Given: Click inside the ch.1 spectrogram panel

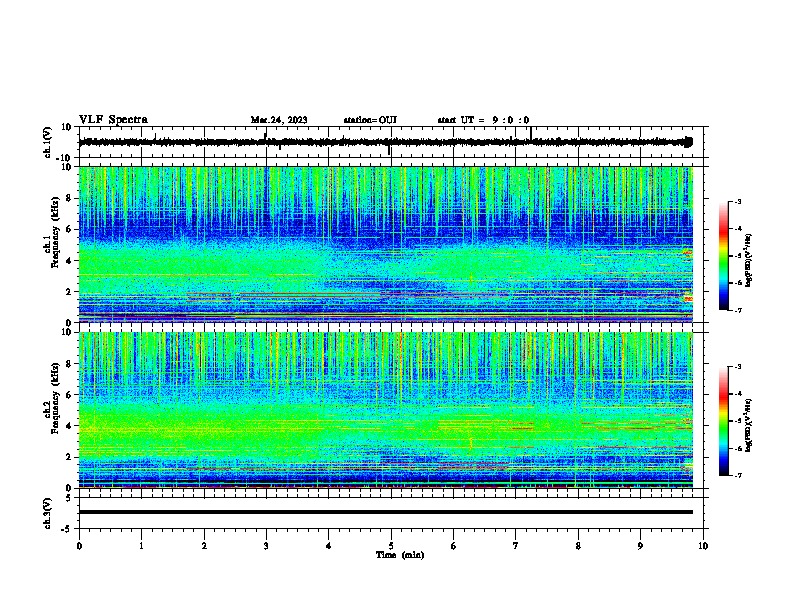Looking at the screenshot, I should point(386,244).
